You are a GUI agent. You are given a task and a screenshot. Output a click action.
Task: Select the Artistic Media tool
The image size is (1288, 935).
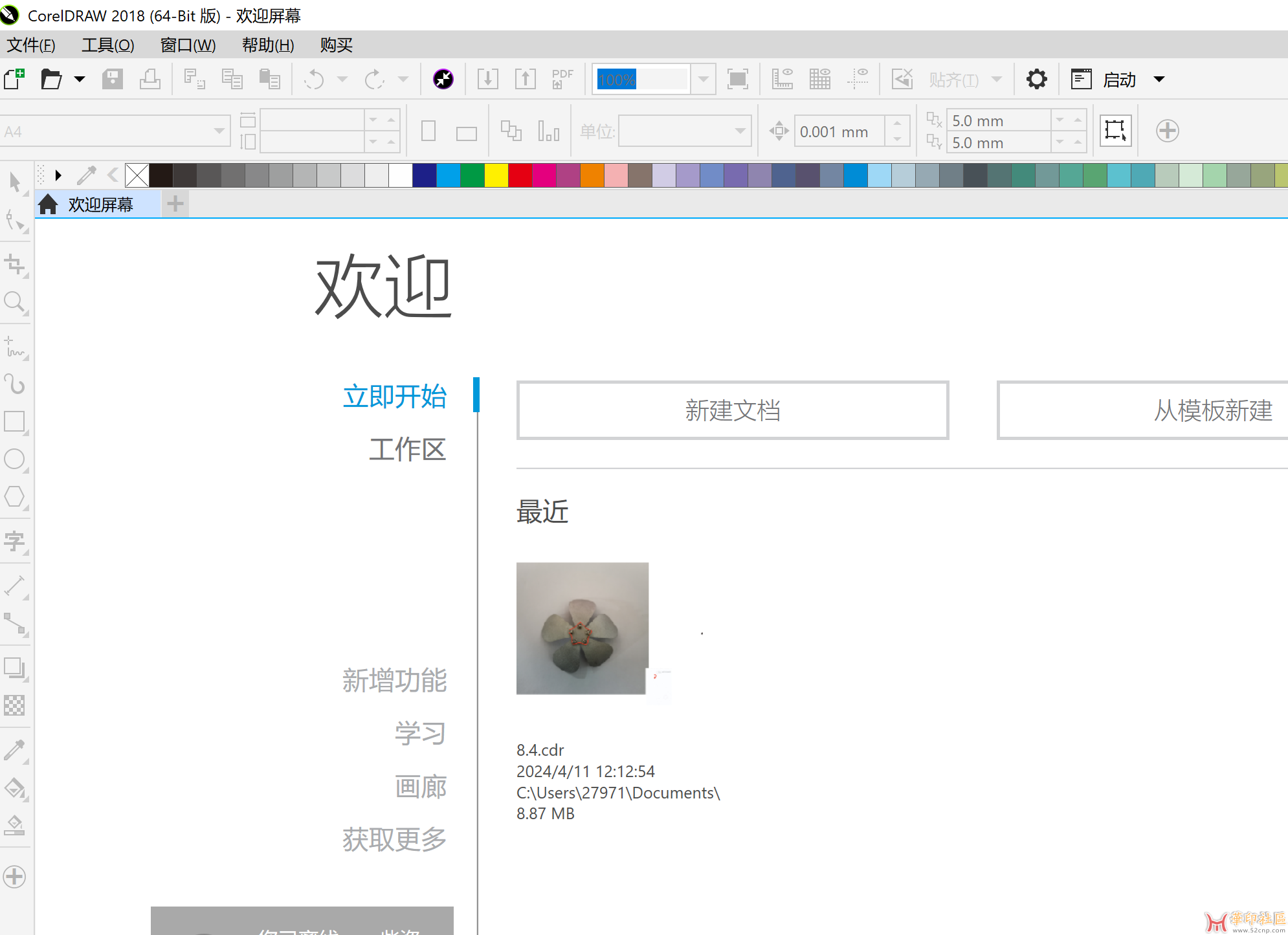tap(15, 384)
